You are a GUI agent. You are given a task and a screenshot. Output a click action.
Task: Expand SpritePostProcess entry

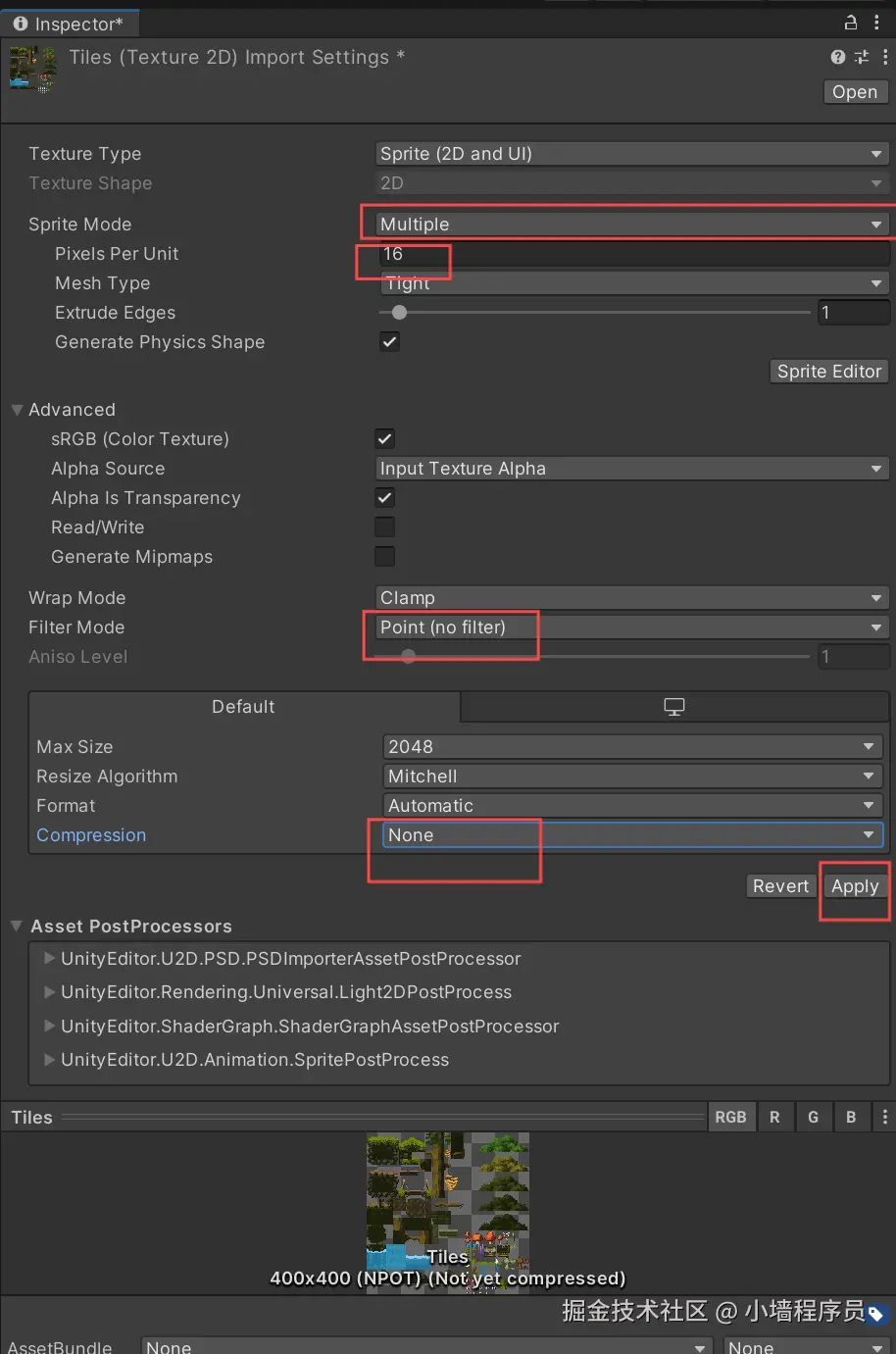point(49,1060)
